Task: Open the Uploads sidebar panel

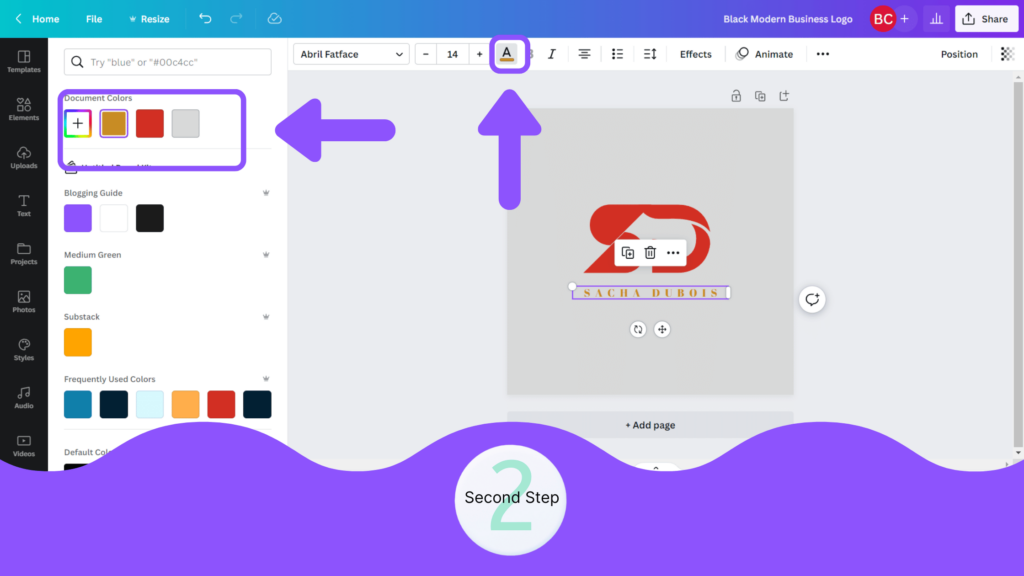Action: coord(24,157)
